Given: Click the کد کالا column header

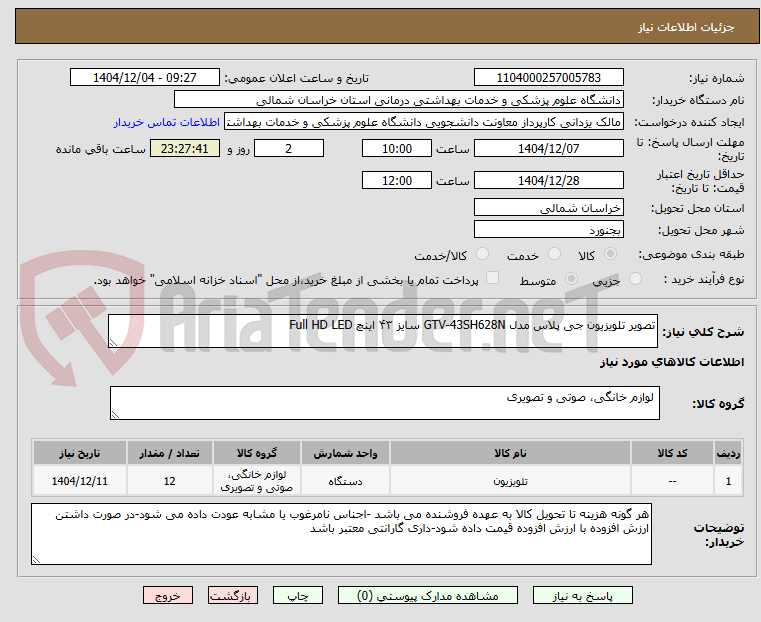Looking at the screenshot, I should (x=672, y=453).
